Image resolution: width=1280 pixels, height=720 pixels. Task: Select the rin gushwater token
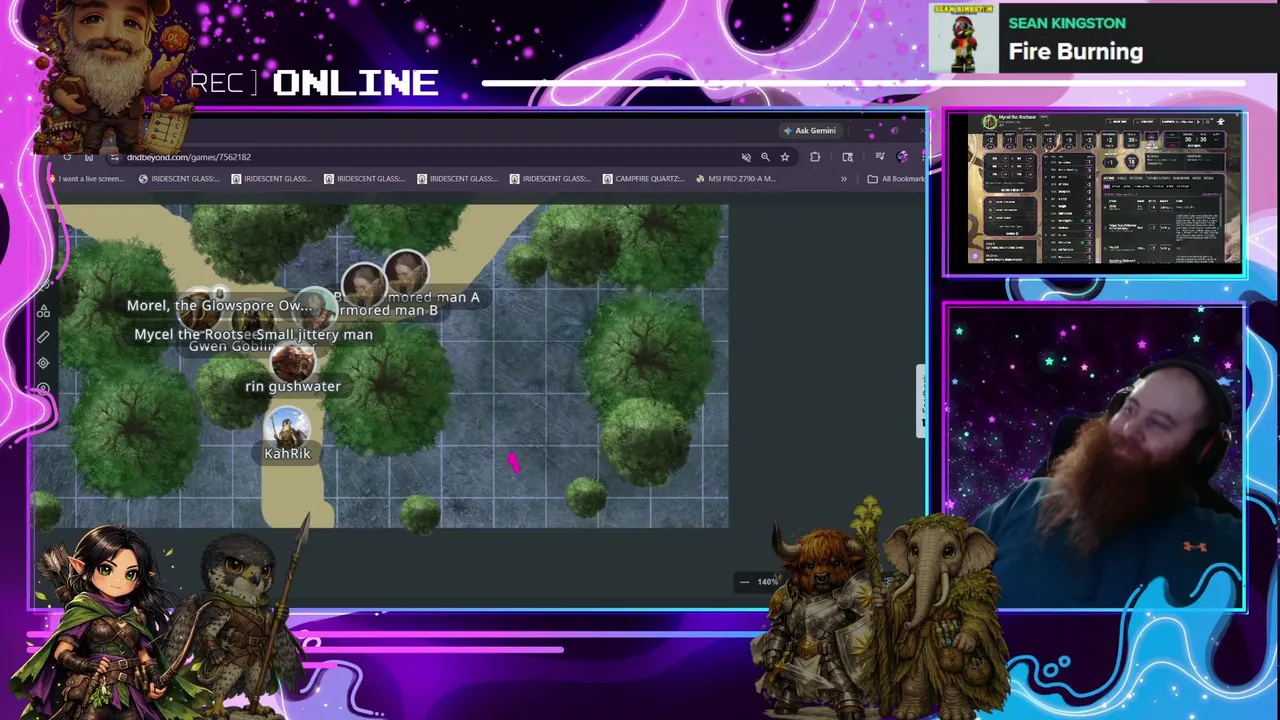coord(292,362)
